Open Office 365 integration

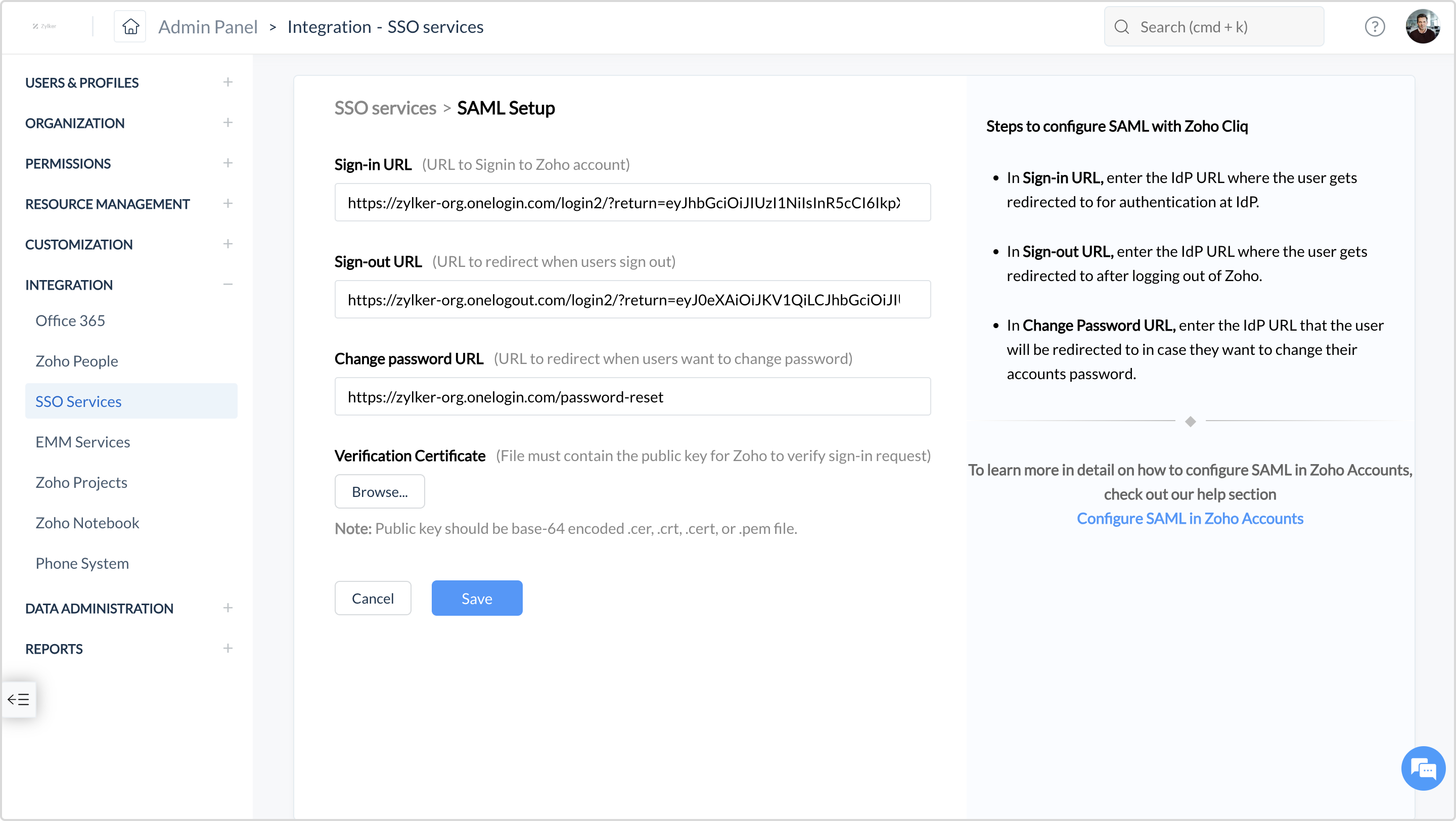(x=70, y=321)
